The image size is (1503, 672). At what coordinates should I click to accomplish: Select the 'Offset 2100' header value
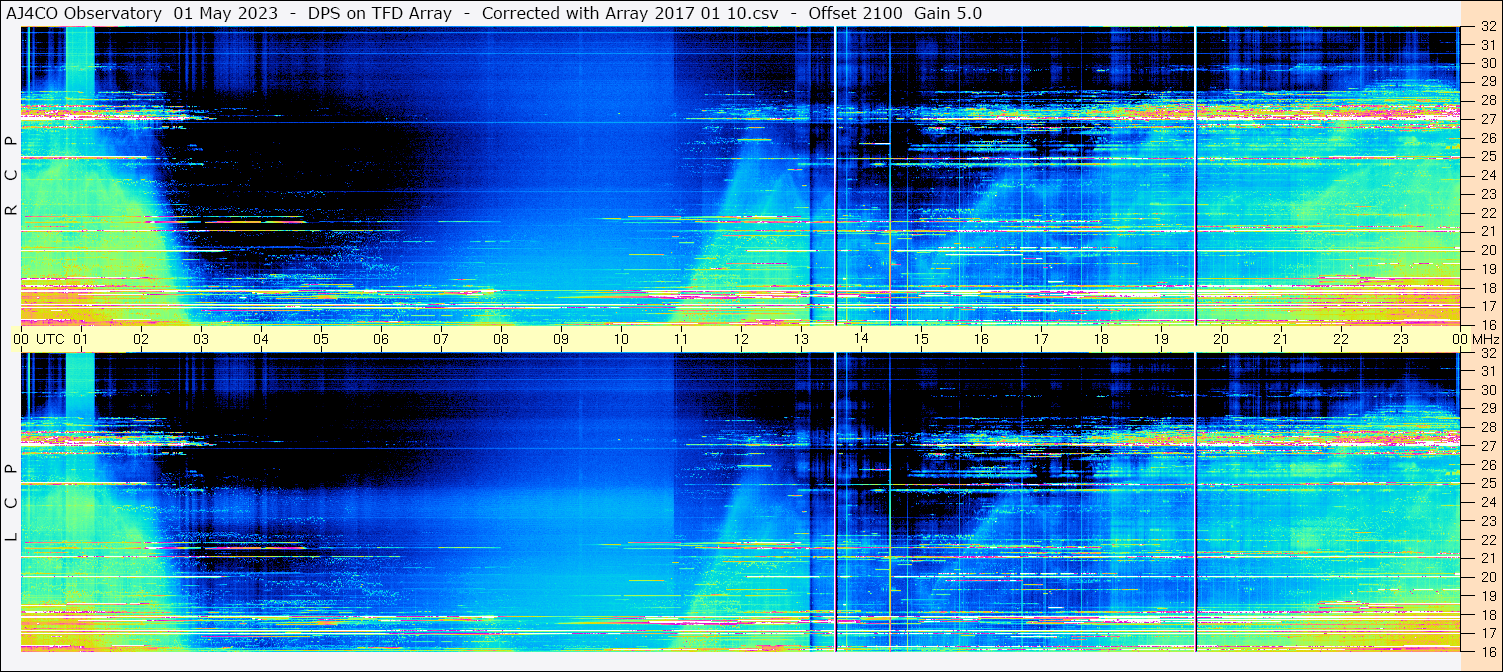[855, 13]
